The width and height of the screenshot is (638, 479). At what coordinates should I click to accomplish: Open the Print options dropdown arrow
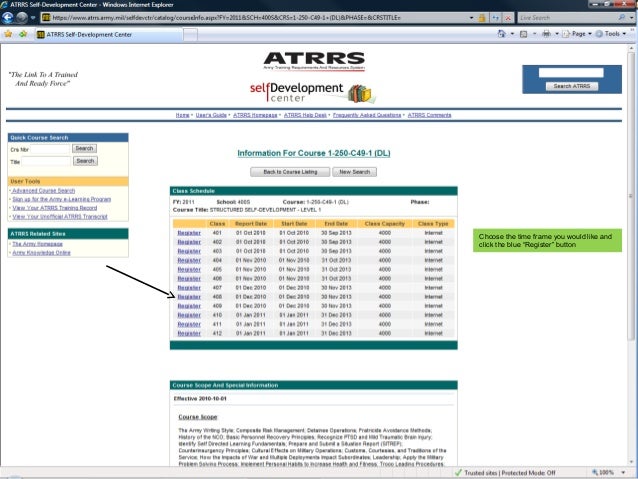pyautogui.click(x=557, y=34)
